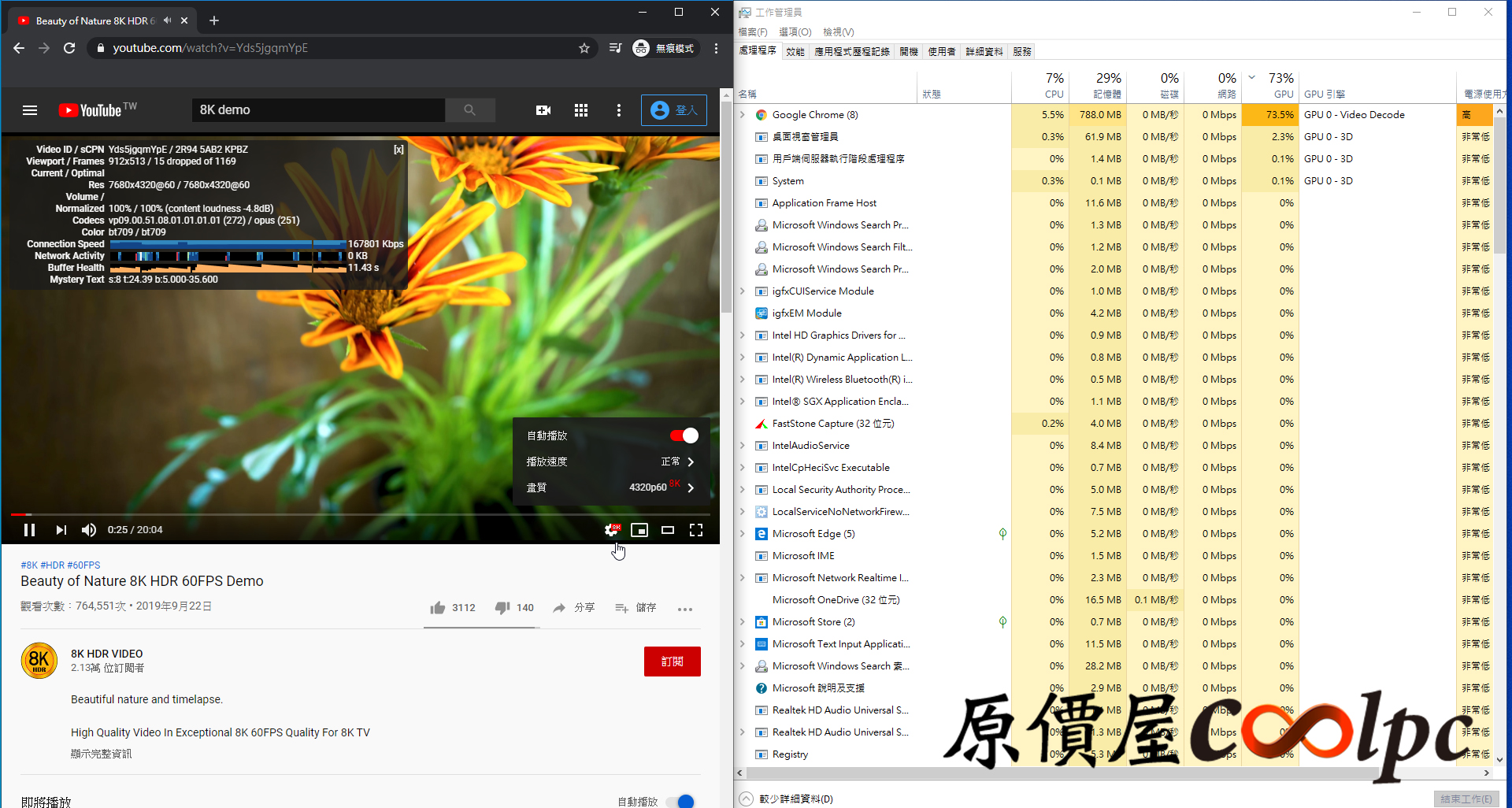The height and width of the screenshot is (808, 1512).
Task: Open playback speed submenu
Action: 611,461
